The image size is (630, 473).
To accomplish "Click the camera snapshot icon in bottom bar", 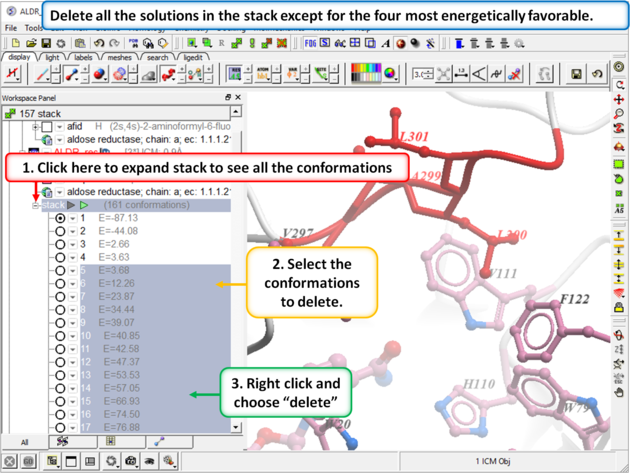I will pos(131,461).
